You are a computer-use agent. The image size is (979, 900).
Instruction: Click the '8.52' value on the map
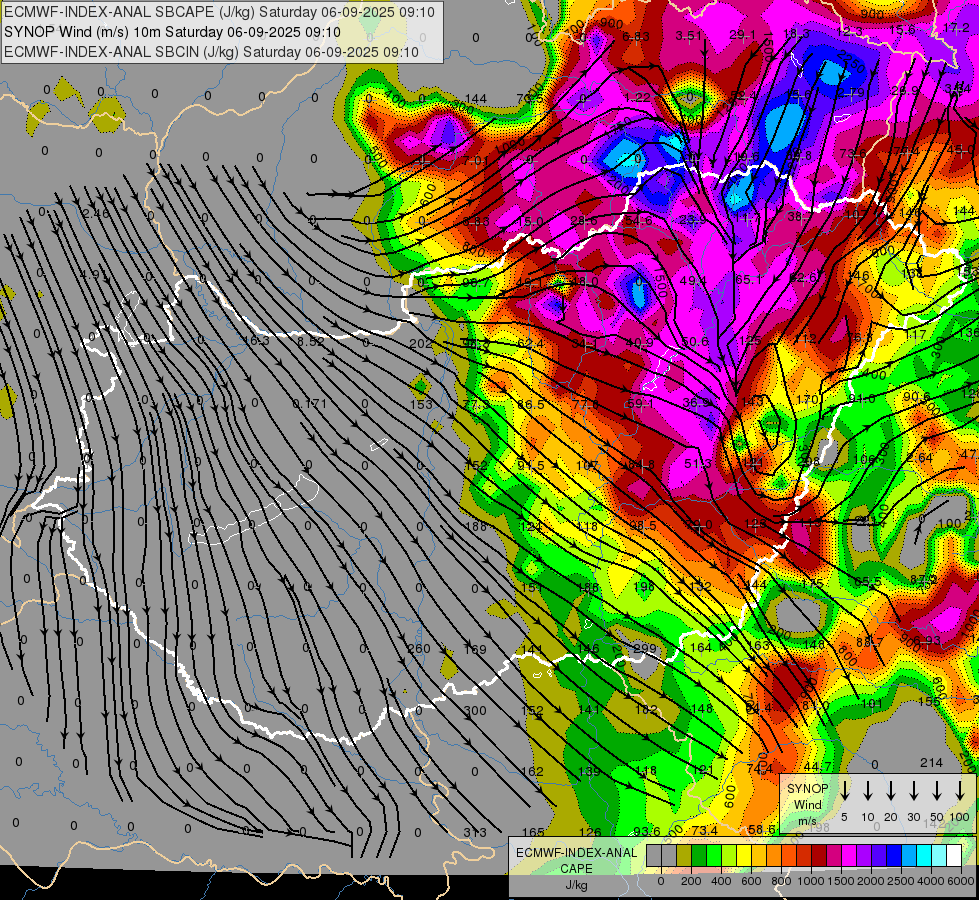point(311,342)
